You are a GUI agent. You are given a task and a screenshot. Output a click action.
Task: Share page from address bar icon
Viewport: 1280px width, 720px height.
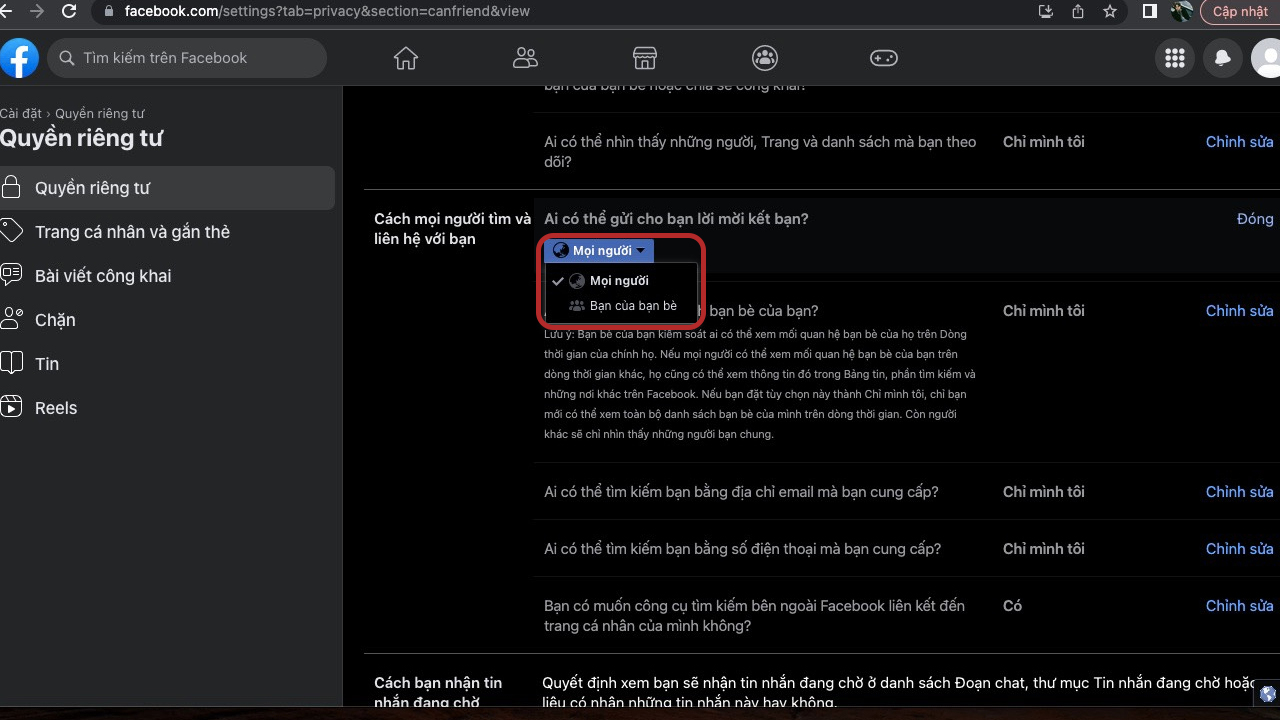(x=1078, y=12)
